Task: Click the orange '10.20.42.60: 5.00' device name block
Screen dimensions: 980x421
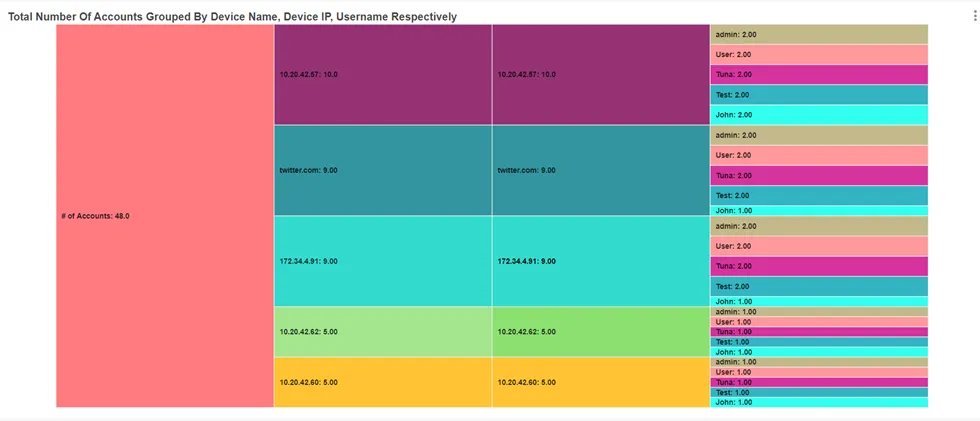Action: pyautogui.click(x=383, y=382)
